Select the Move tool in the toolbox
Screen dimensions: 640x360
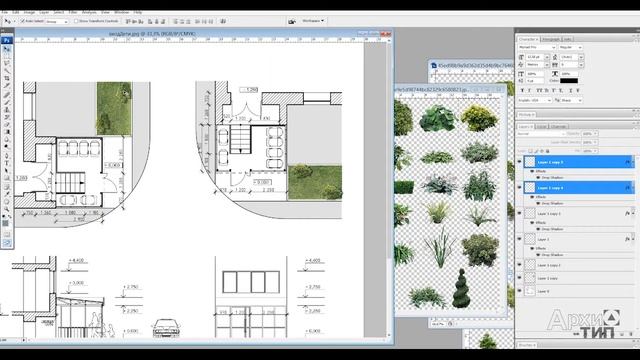coord(7,49)
